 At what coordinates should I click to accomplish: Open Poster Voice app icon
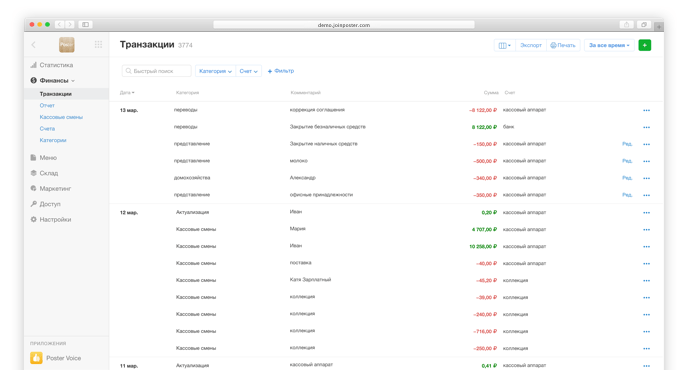coord(36,358)
